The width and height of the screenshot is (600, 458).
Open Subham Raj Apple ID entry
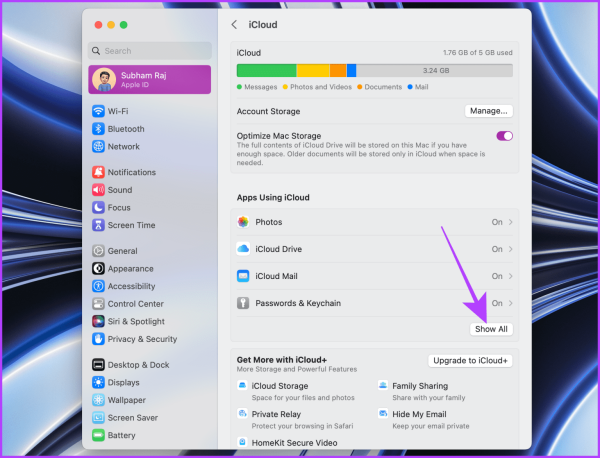(150, 80)
